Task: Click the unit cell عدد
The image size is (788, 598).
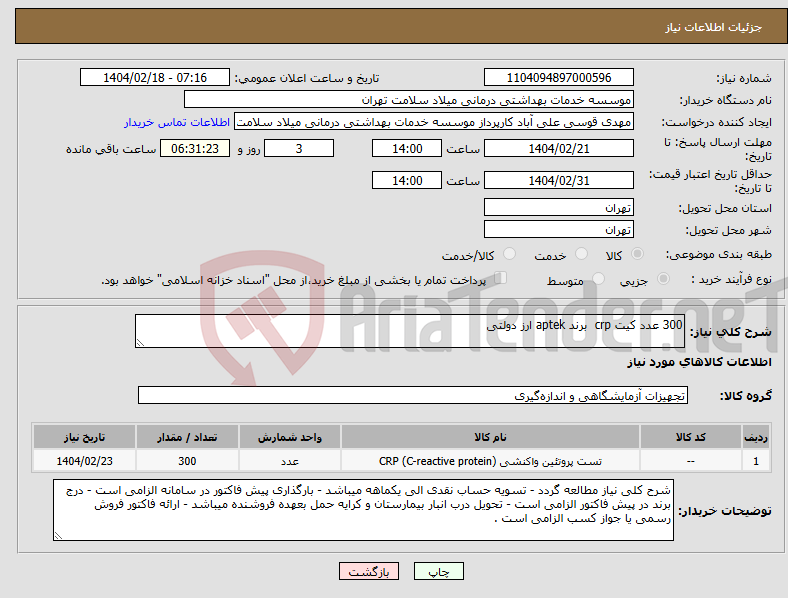Action: [289, 461]
